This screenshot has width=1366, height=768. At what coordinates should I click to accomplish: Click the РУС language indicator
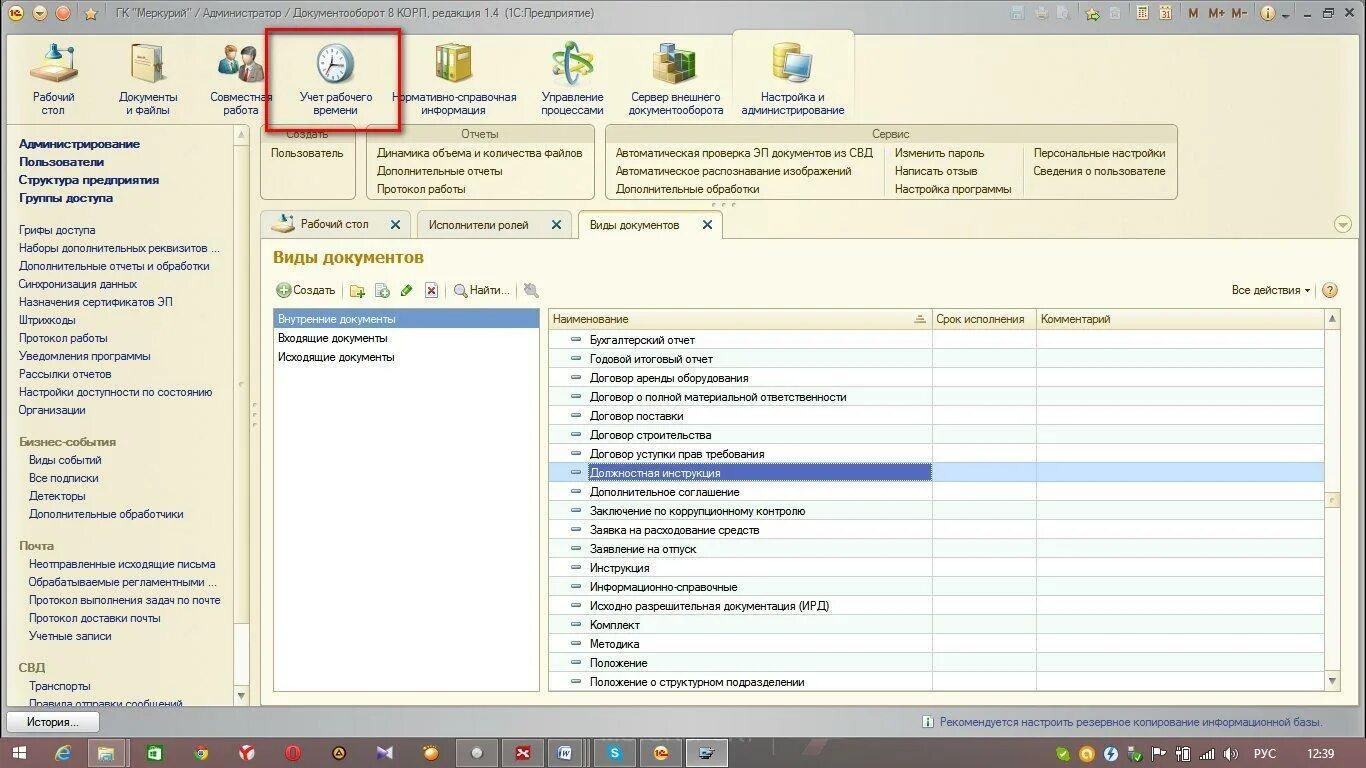pyautogui.click(x=1264, y=753)
